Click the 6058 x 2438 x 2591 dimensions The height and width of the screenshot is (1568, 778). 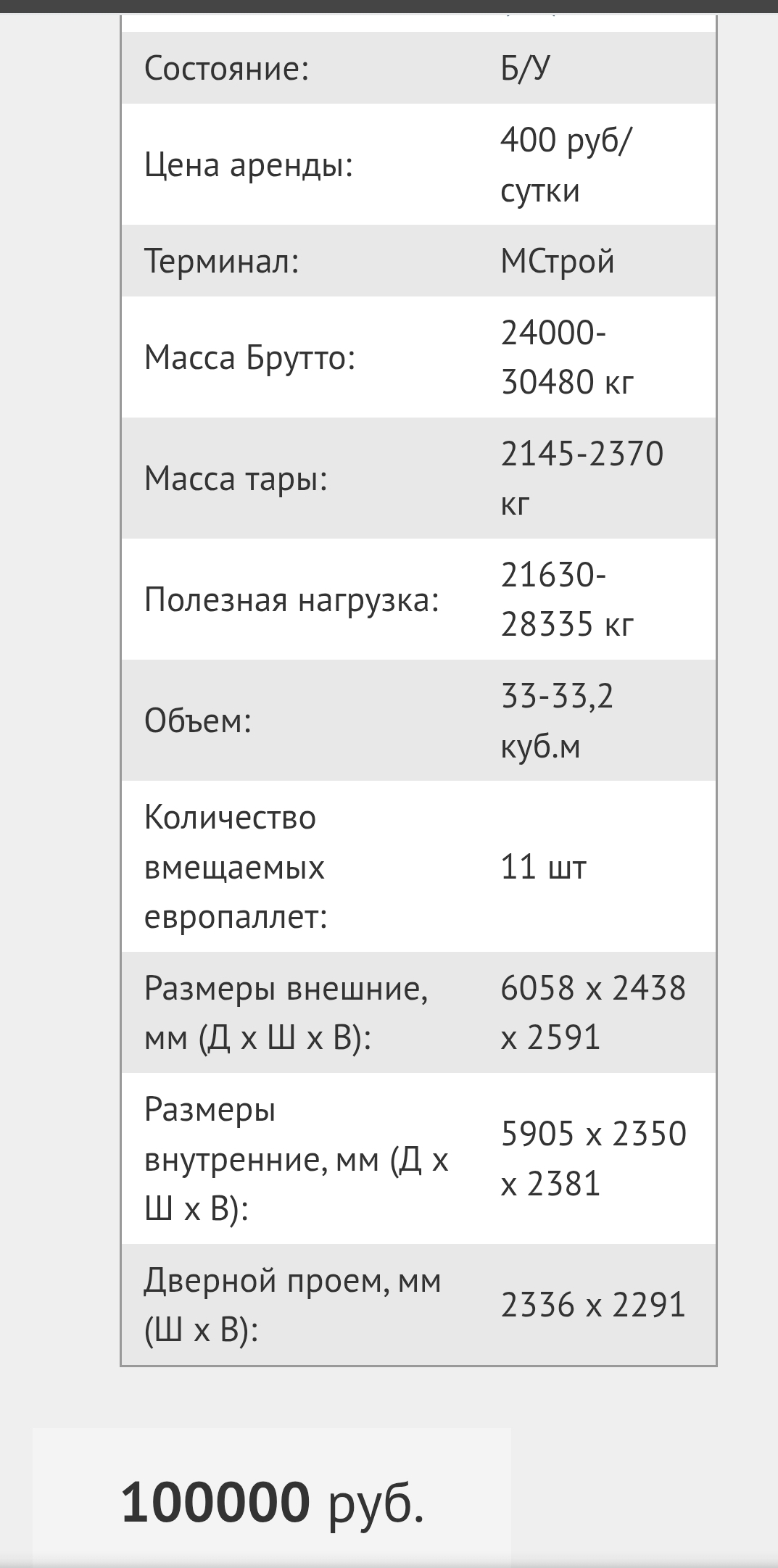click(593, 1013)
